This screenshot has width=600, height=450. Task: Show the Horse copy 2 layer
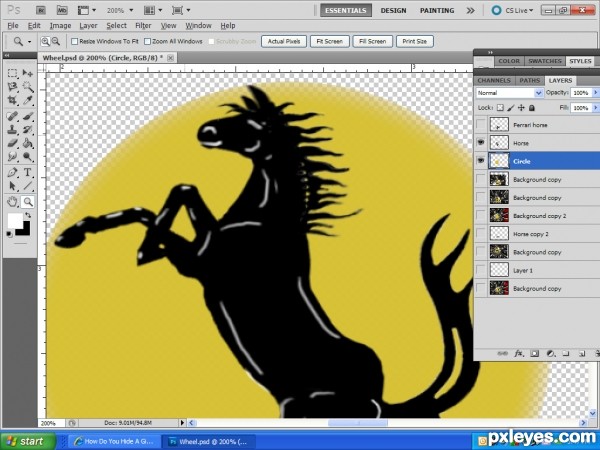pyautogui.click(x=481, y=234)
